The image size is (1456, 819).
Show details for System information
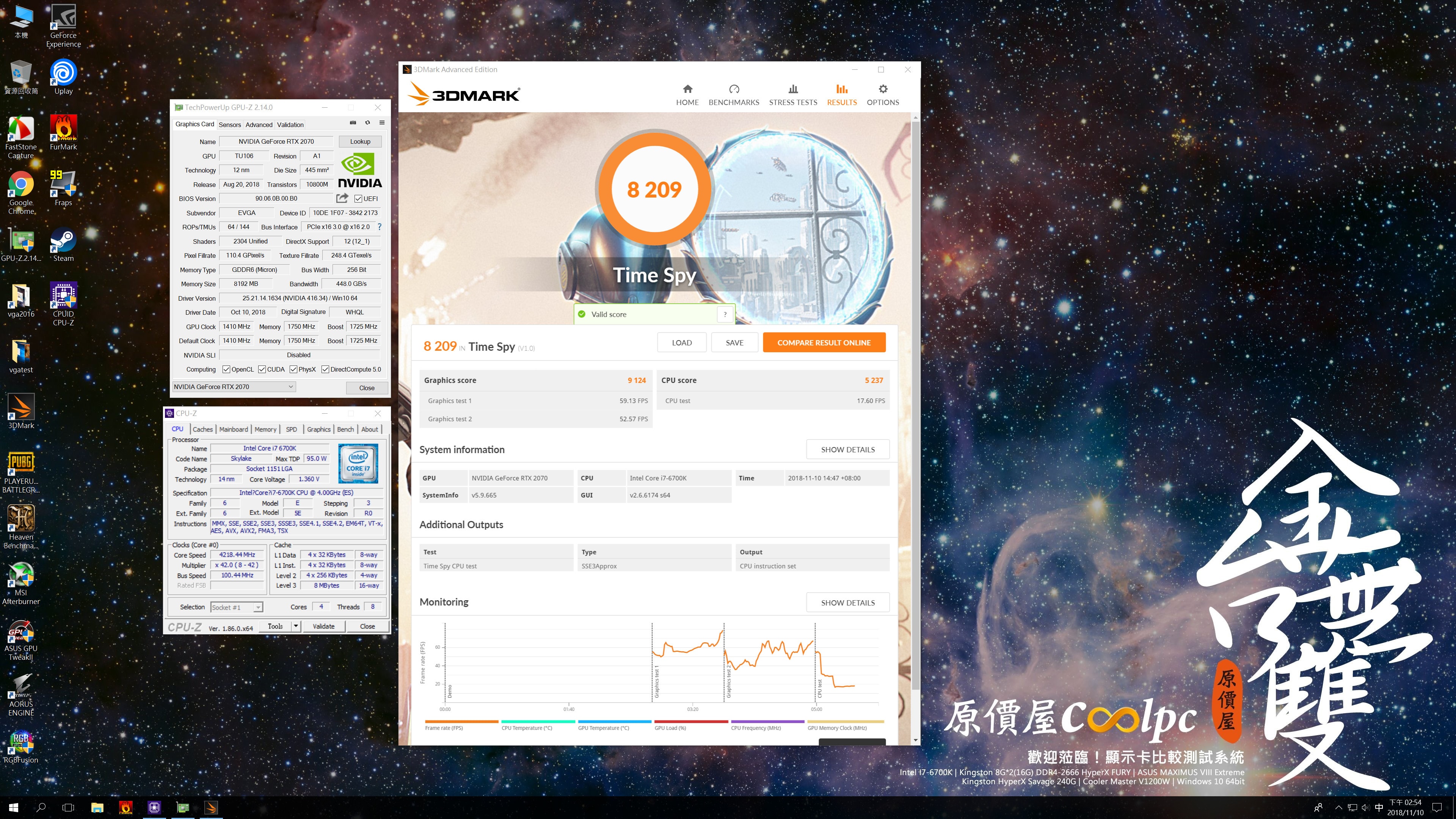848,449
